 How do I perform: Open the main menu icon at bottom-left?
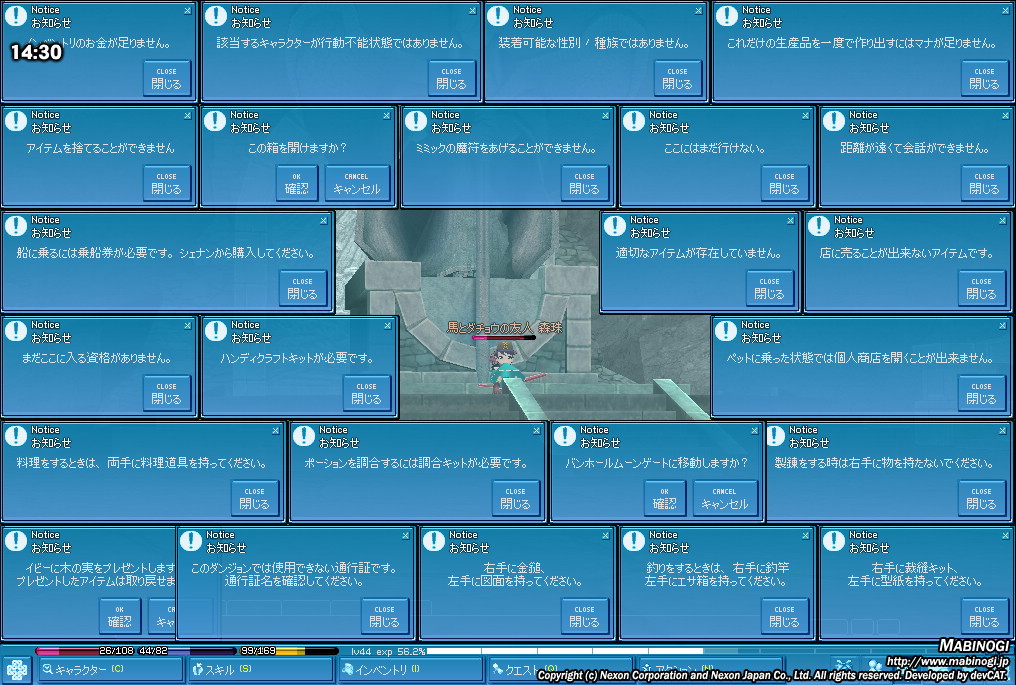pyautogui.click(x=16, y=670)
